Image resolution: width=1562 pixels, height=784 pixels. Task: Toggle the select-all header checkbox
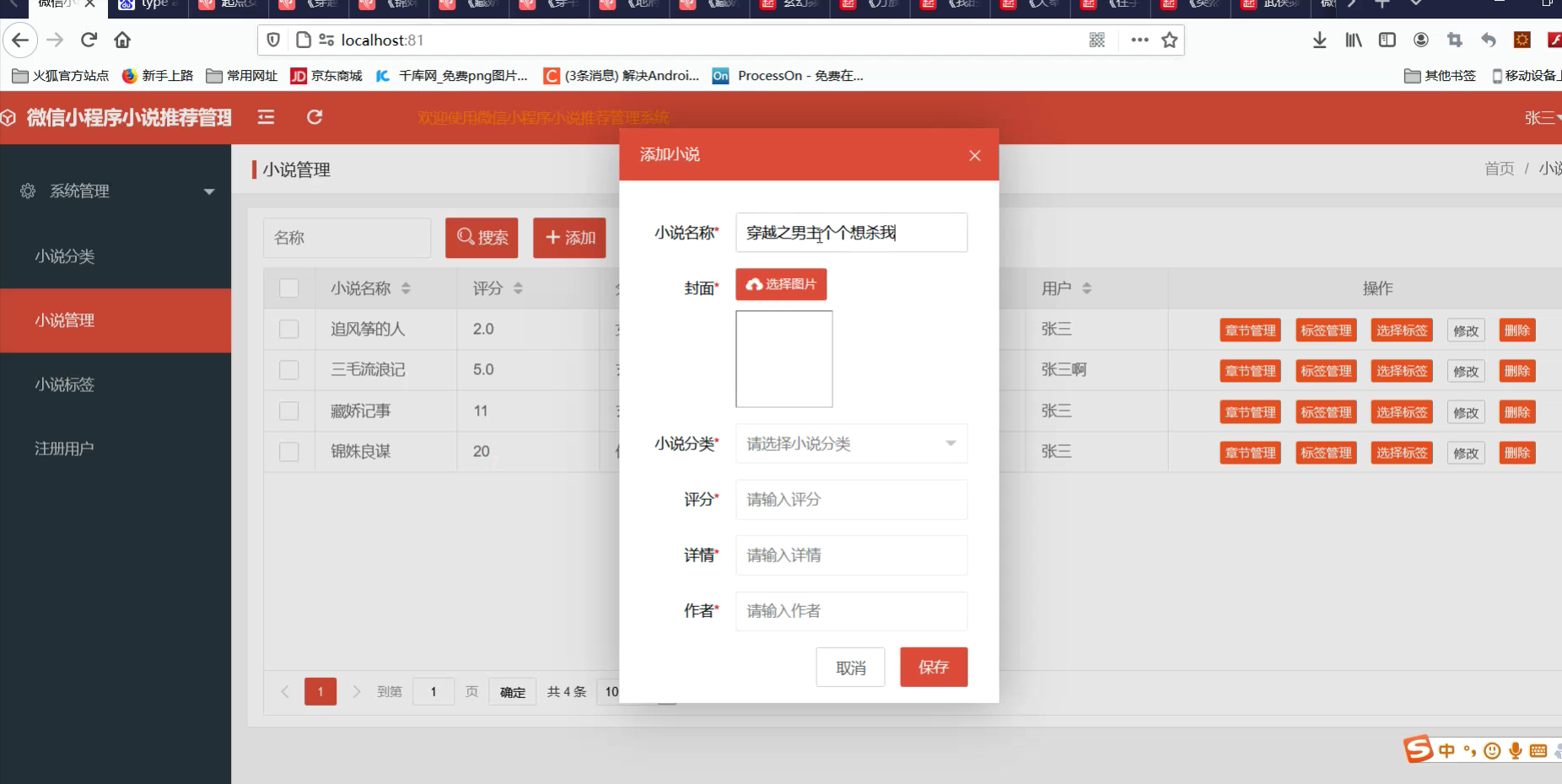tap(288, 288)
